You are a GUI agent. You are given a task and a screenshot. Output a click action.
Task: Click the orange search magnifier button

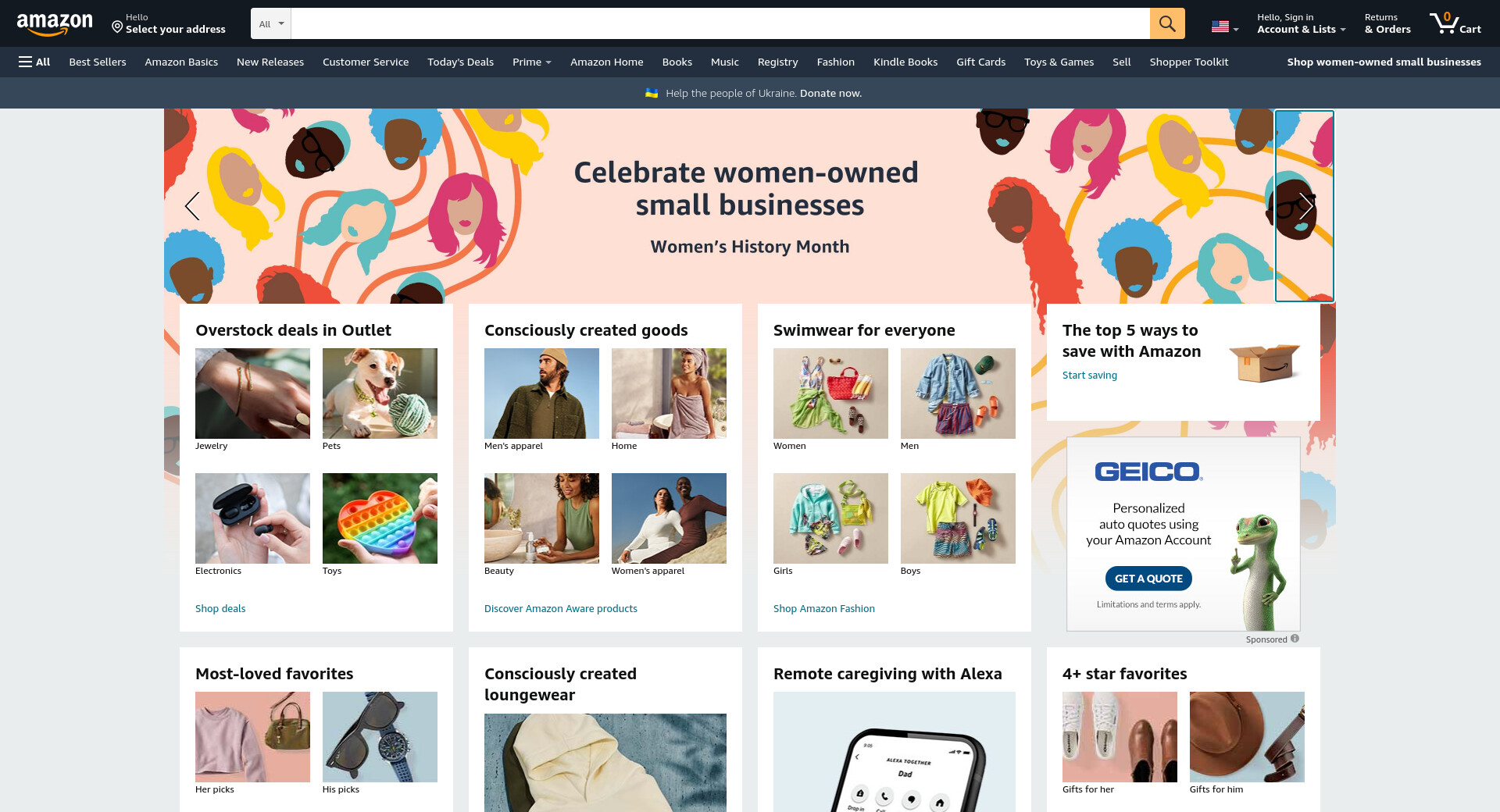1167,23
